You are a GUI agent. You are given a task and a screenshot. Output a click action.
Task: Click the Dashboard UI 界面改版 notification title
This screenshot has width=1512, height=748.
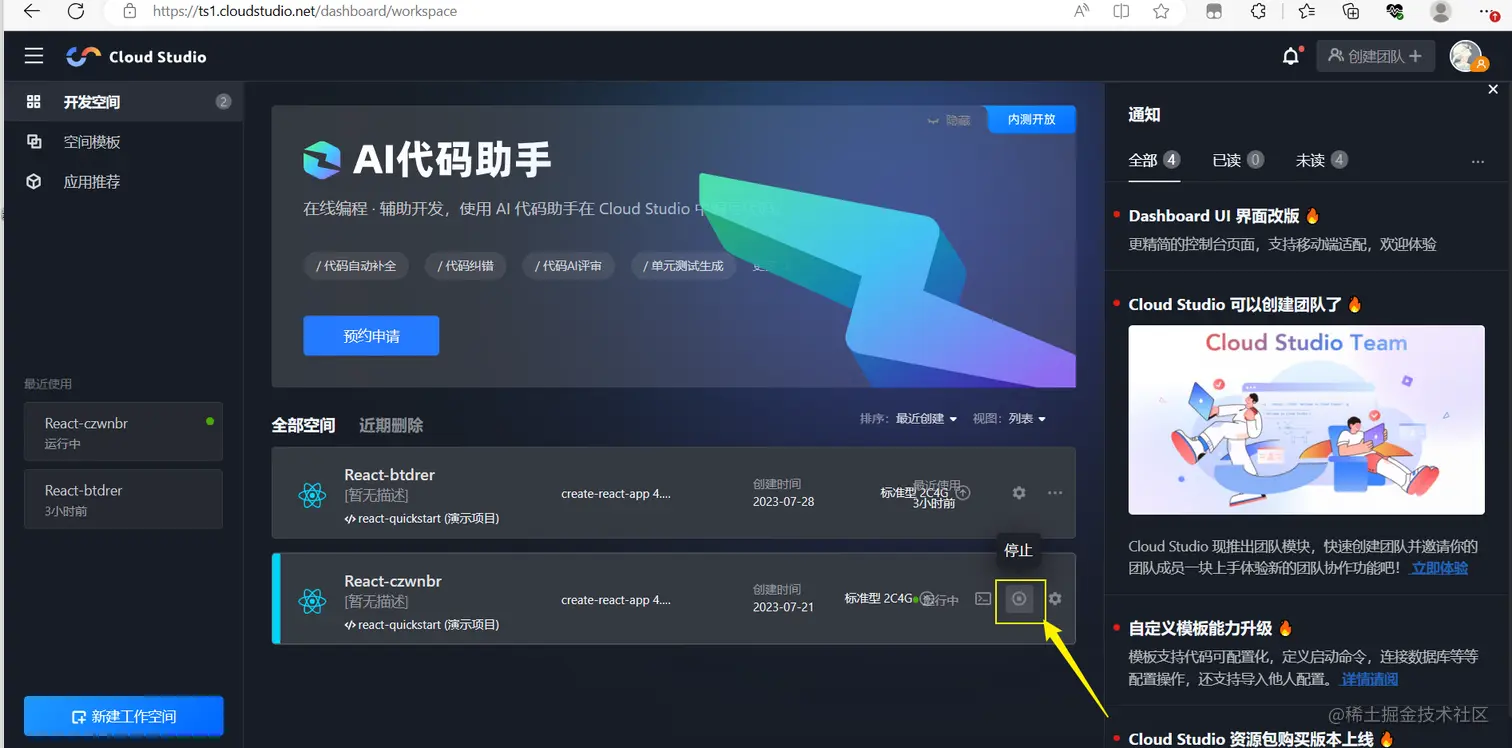(x=1214, y=216)
